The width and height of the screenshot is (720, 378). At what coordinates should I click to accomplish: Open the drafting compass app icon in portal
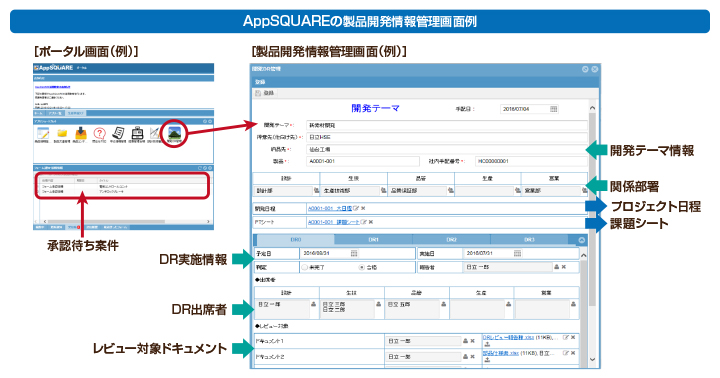[155, 133]
